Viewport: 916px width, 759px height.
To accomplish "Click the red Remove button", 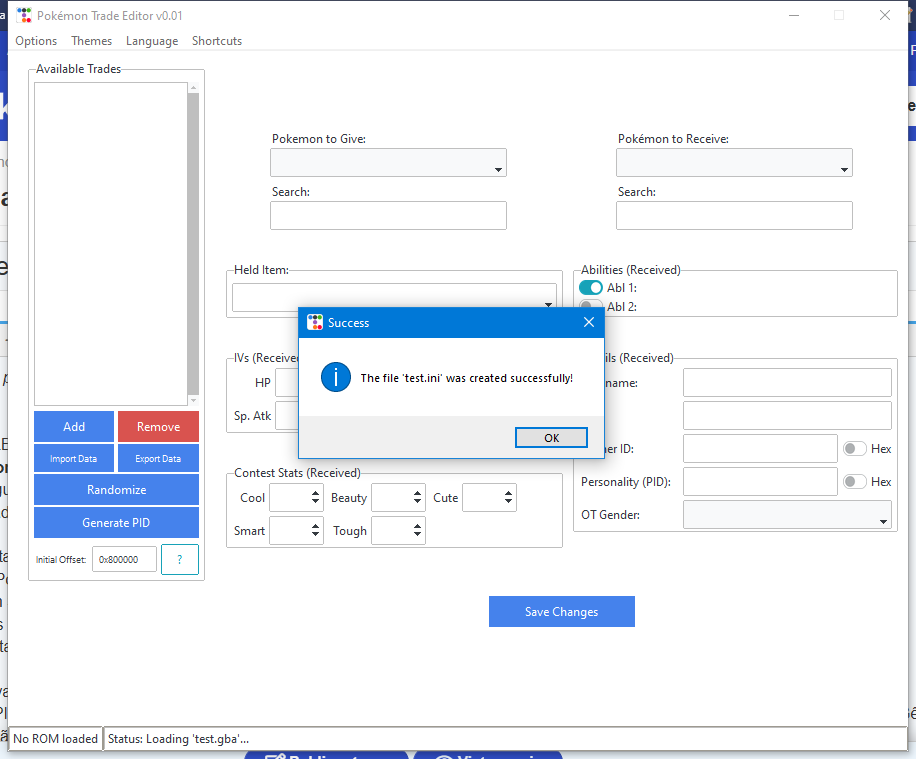I will tap(158, 427).
